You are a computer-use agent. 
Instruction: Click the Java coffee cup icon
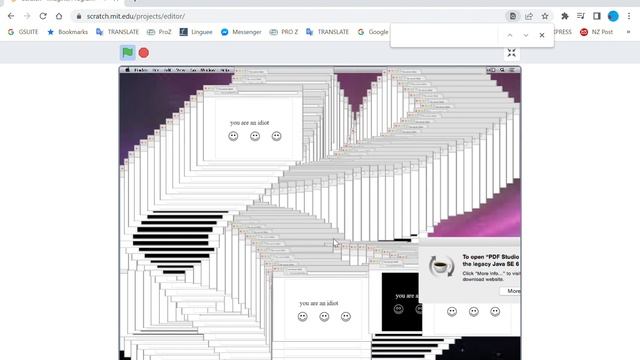pos(441,266)
